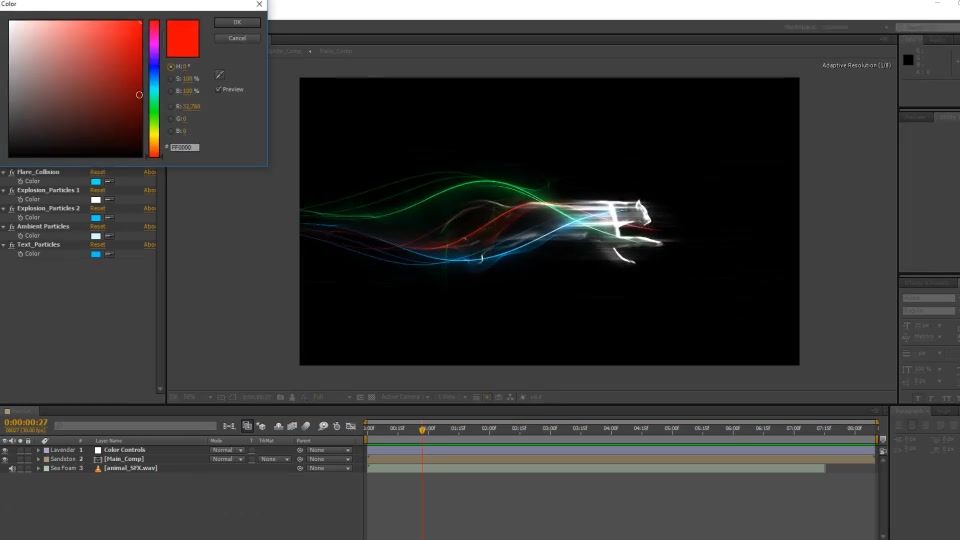
Task: Uncheck the Preview checkbox in Color dialog
Action: 219,89
